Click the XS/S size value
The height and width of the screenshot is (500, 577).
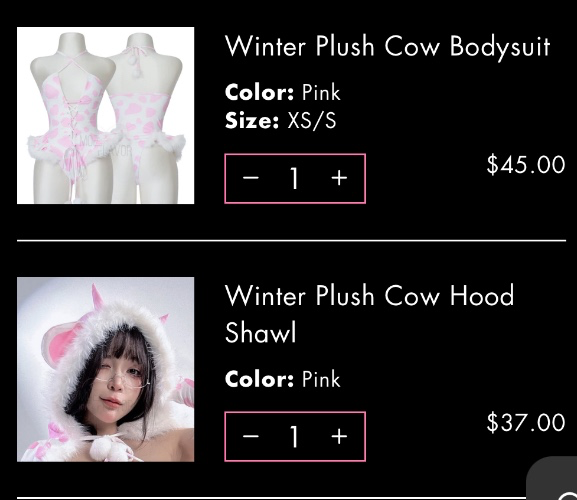click(312, 120)
